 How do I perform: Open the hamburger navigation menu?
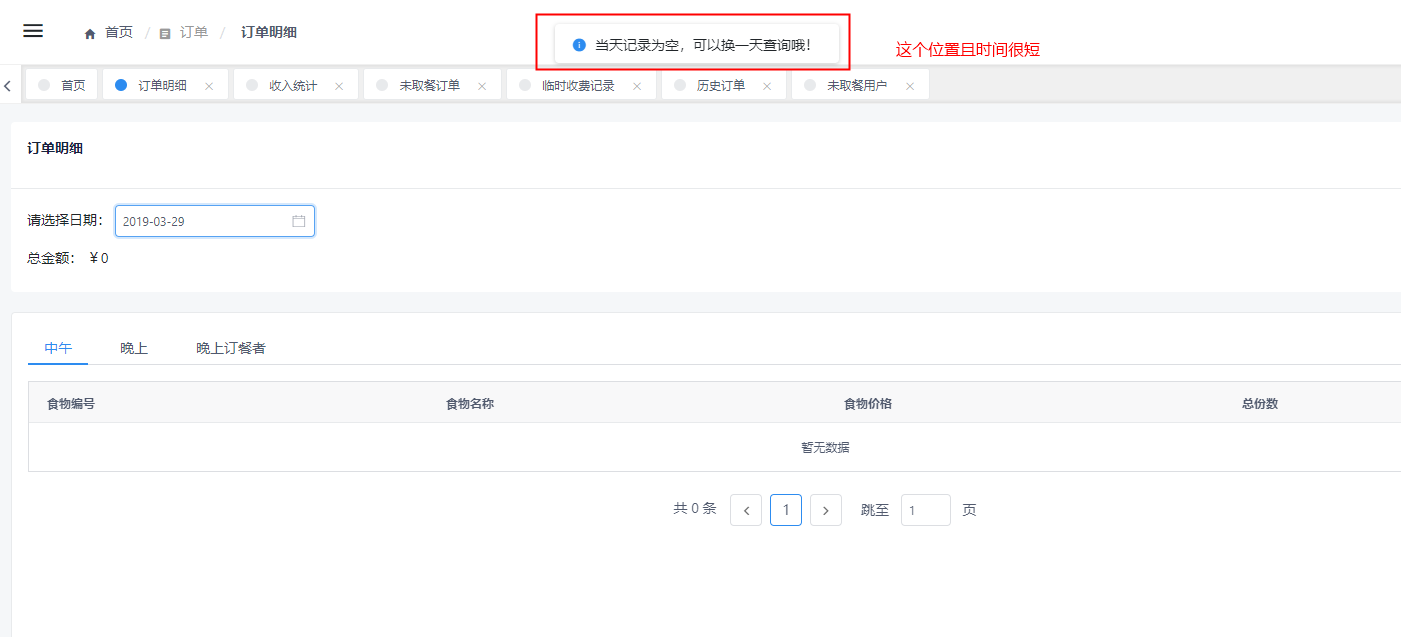[x=33, y=30]
